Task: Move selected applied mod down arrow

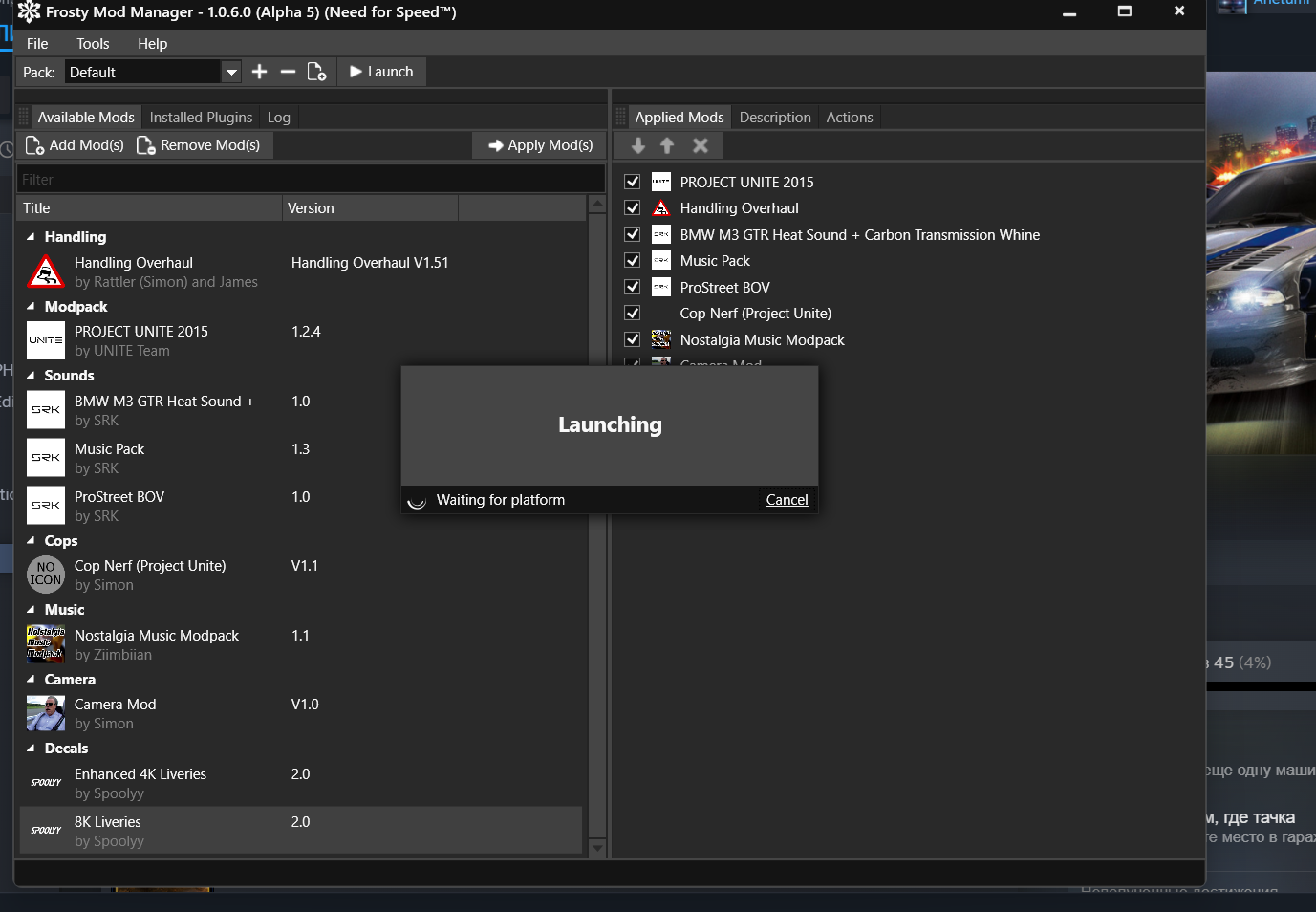Action: coord(638,145)
